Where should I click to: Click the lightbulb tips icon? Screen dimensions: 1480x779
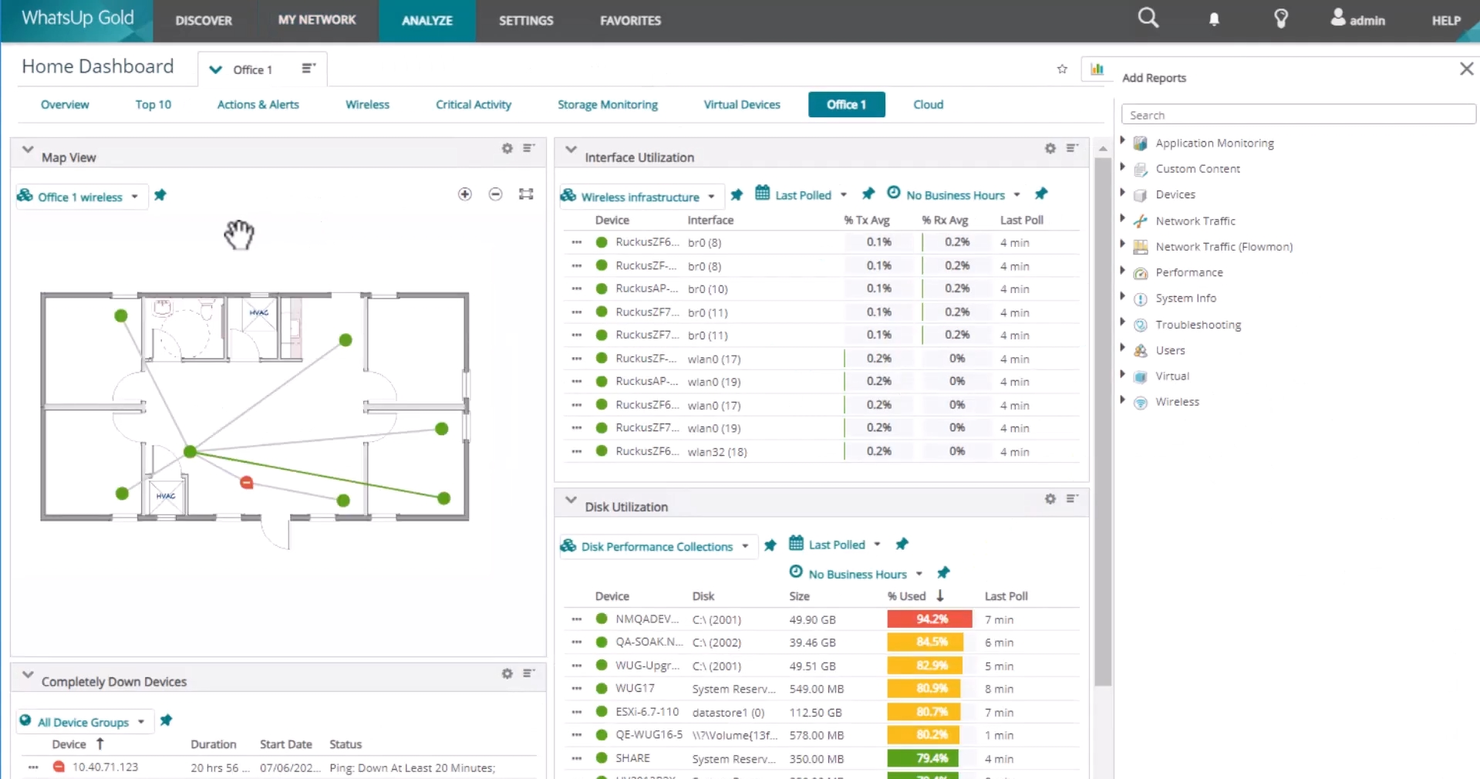1281,19
